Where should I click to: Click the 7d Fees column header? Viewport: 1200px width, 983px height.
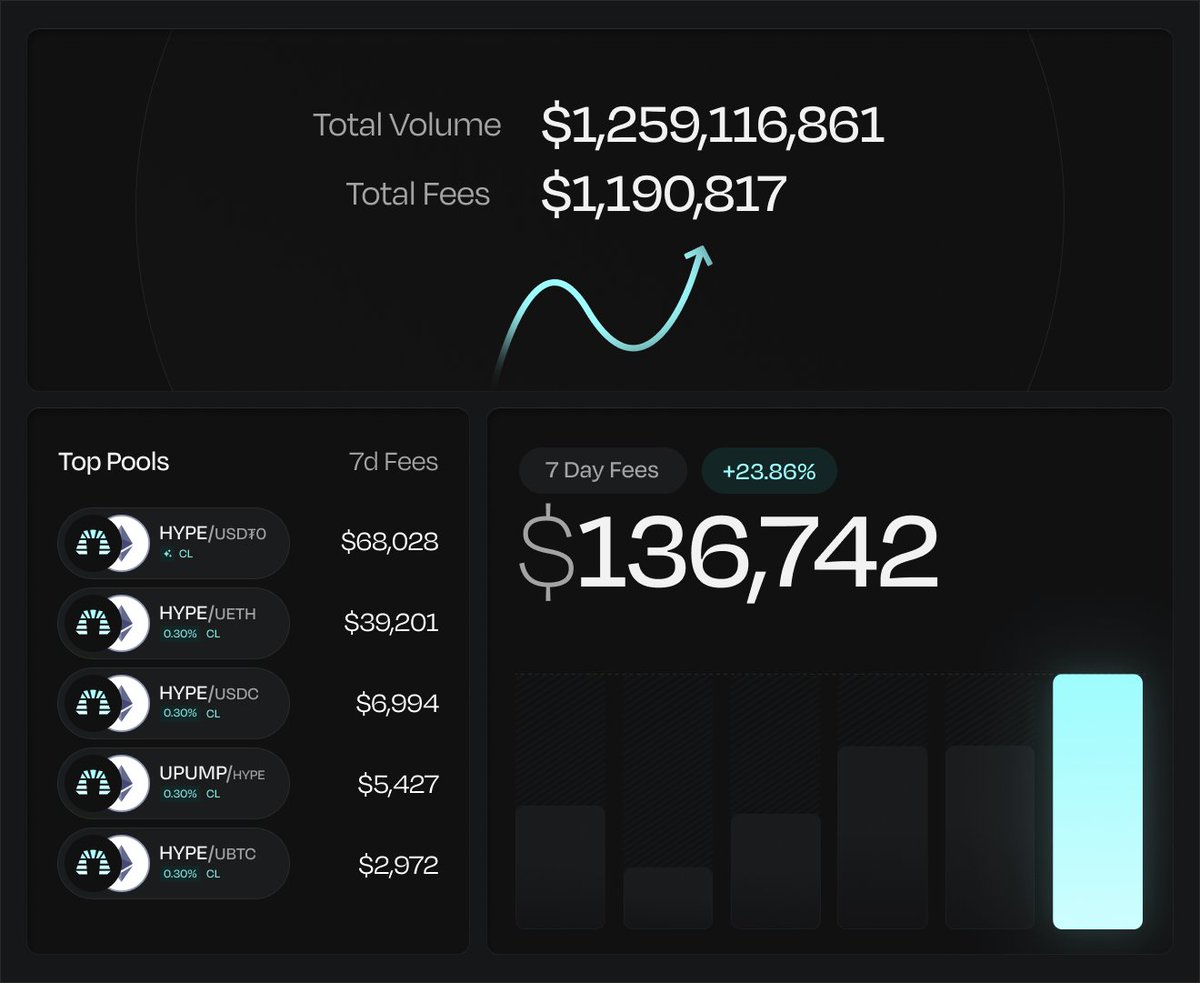point(392,462)
